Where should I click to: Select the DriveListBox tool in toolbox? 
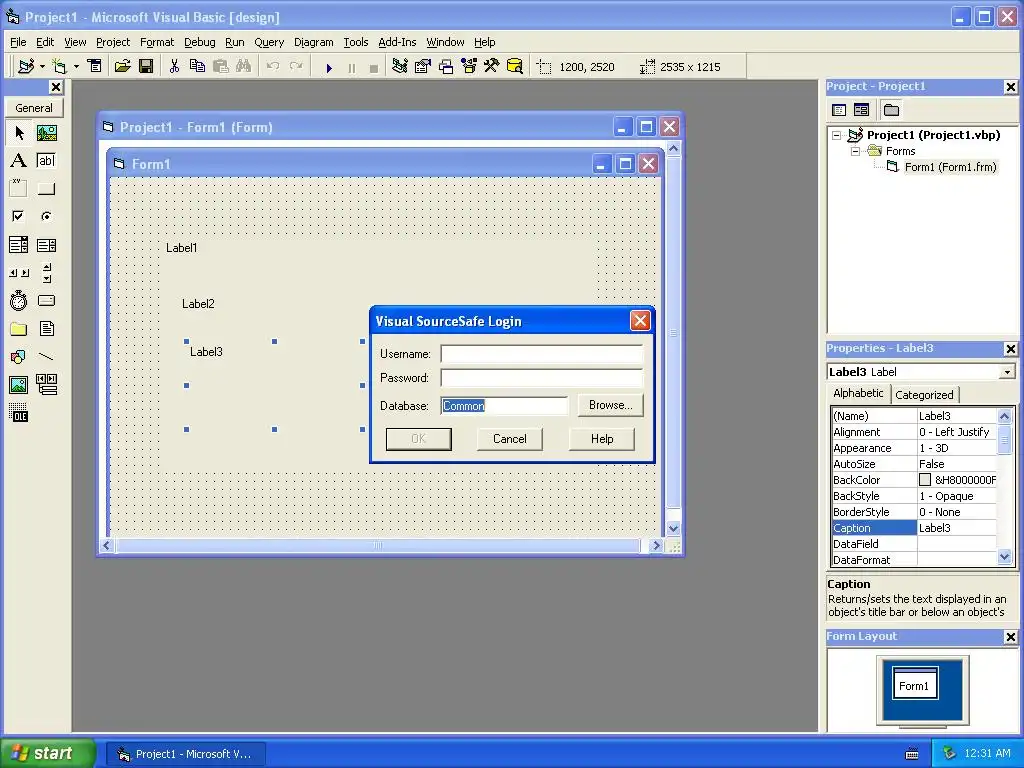click(x=46, y=300)
